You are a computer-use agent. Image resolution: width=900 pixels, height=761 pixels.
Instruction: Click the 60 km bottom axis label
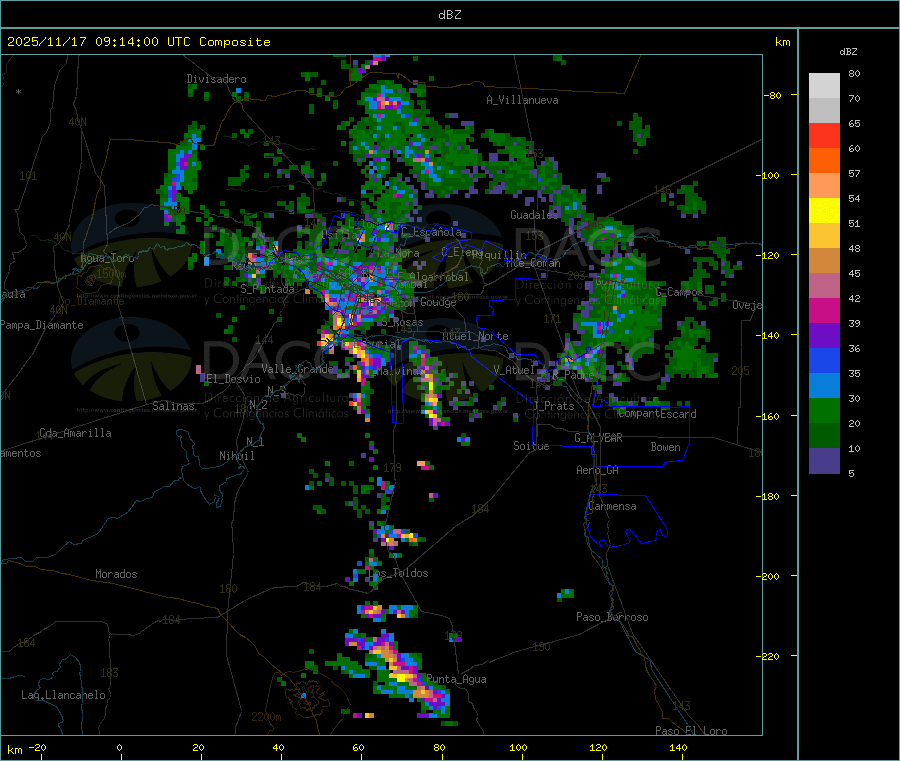pos(358,748)
